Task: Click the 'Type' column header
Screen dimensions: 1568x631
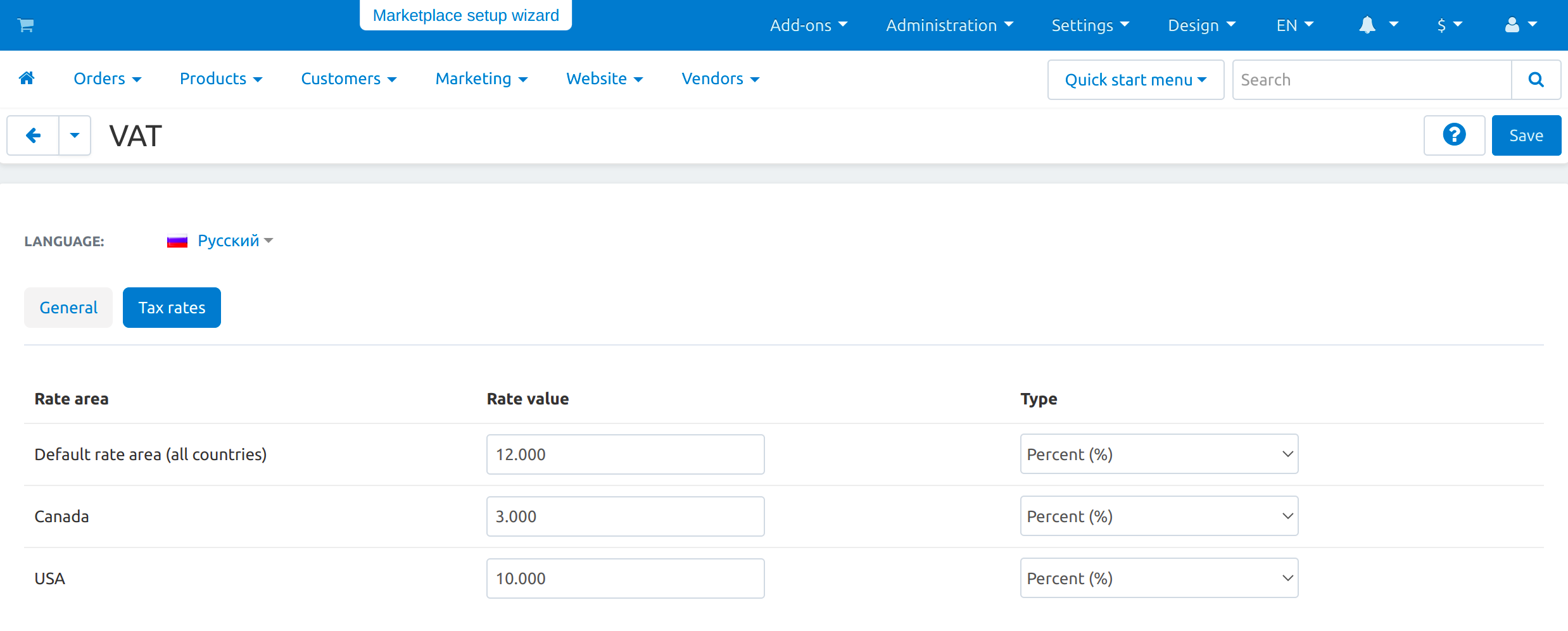Action: 1039,399
